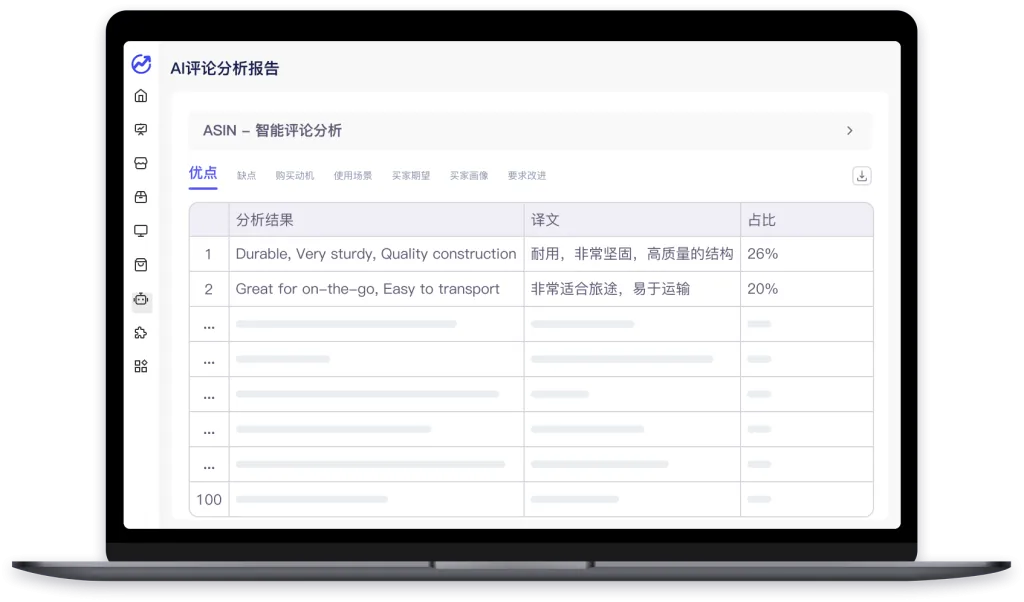Click the apps grid sidebar icon
1024x602 pixels.
(141, 366)
